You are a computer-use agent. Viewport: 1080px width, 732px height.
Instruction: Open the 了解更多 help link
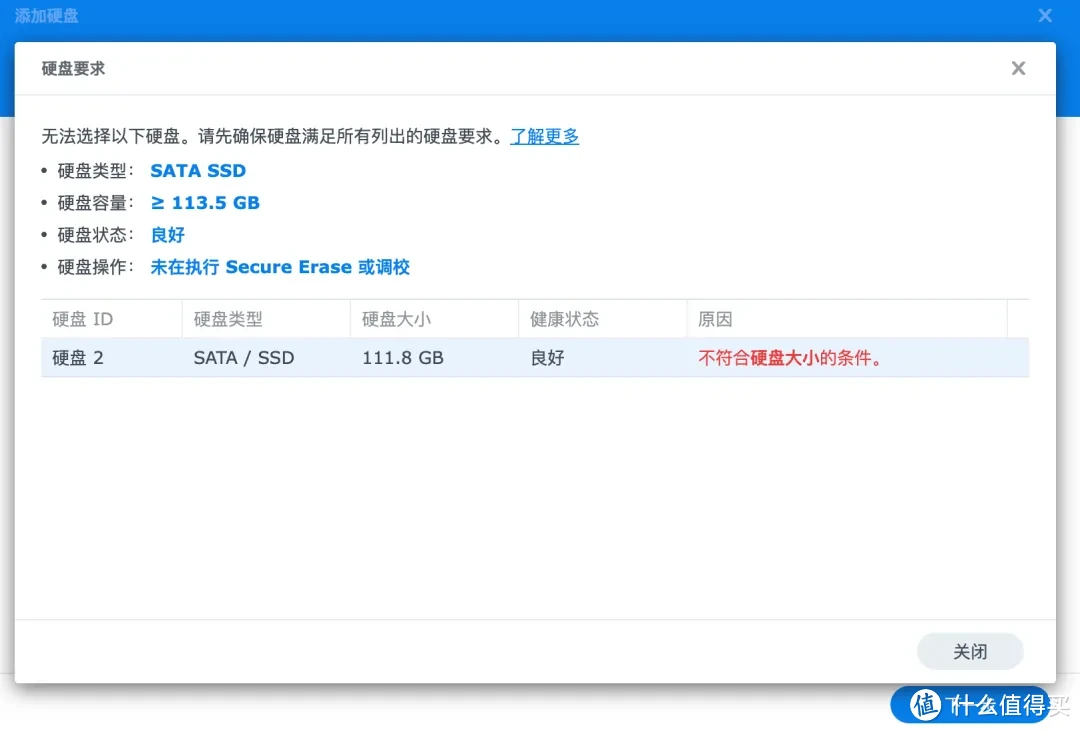coord(544,136)
